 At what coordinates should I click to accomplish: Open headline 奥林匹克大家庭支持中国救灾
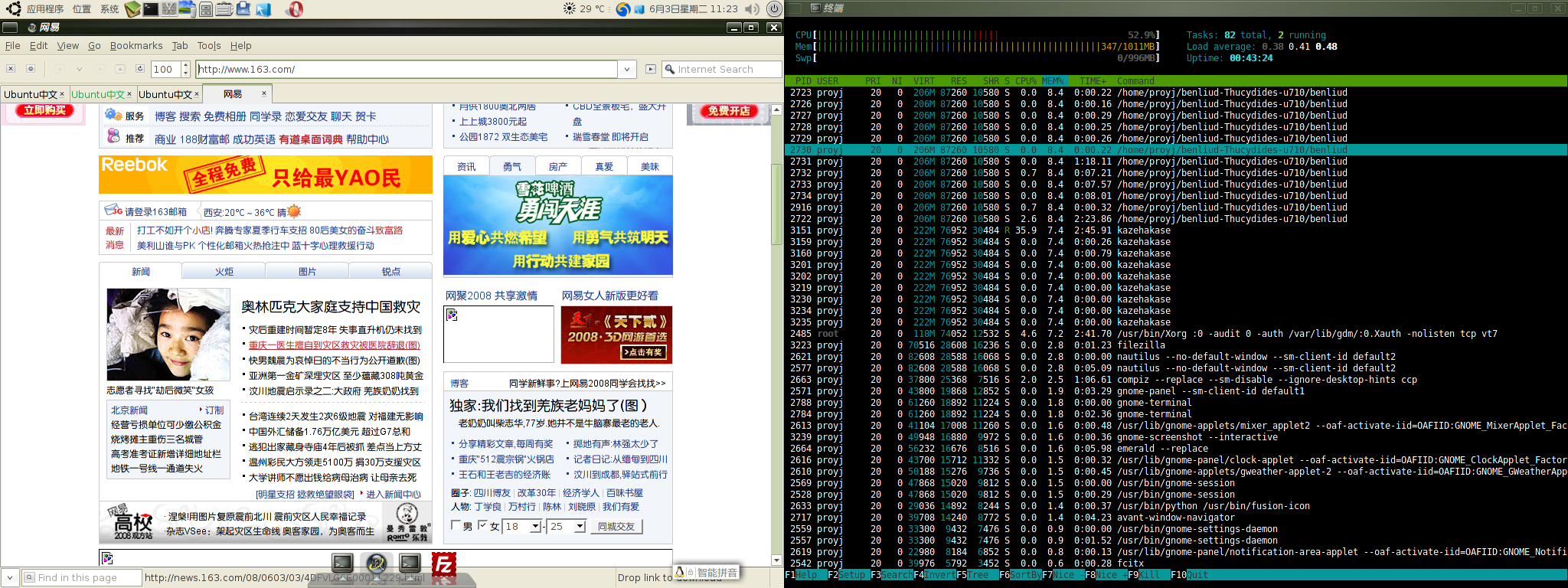point(331,306)
